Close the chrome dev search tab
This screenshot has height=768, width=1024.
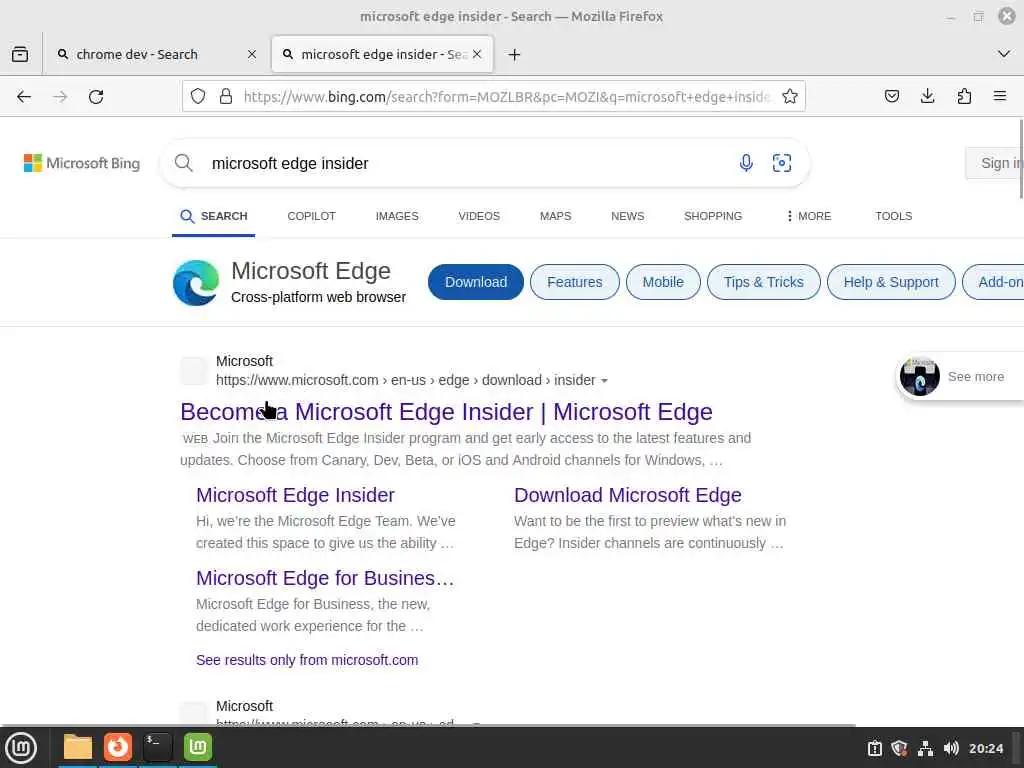(252, 54)
